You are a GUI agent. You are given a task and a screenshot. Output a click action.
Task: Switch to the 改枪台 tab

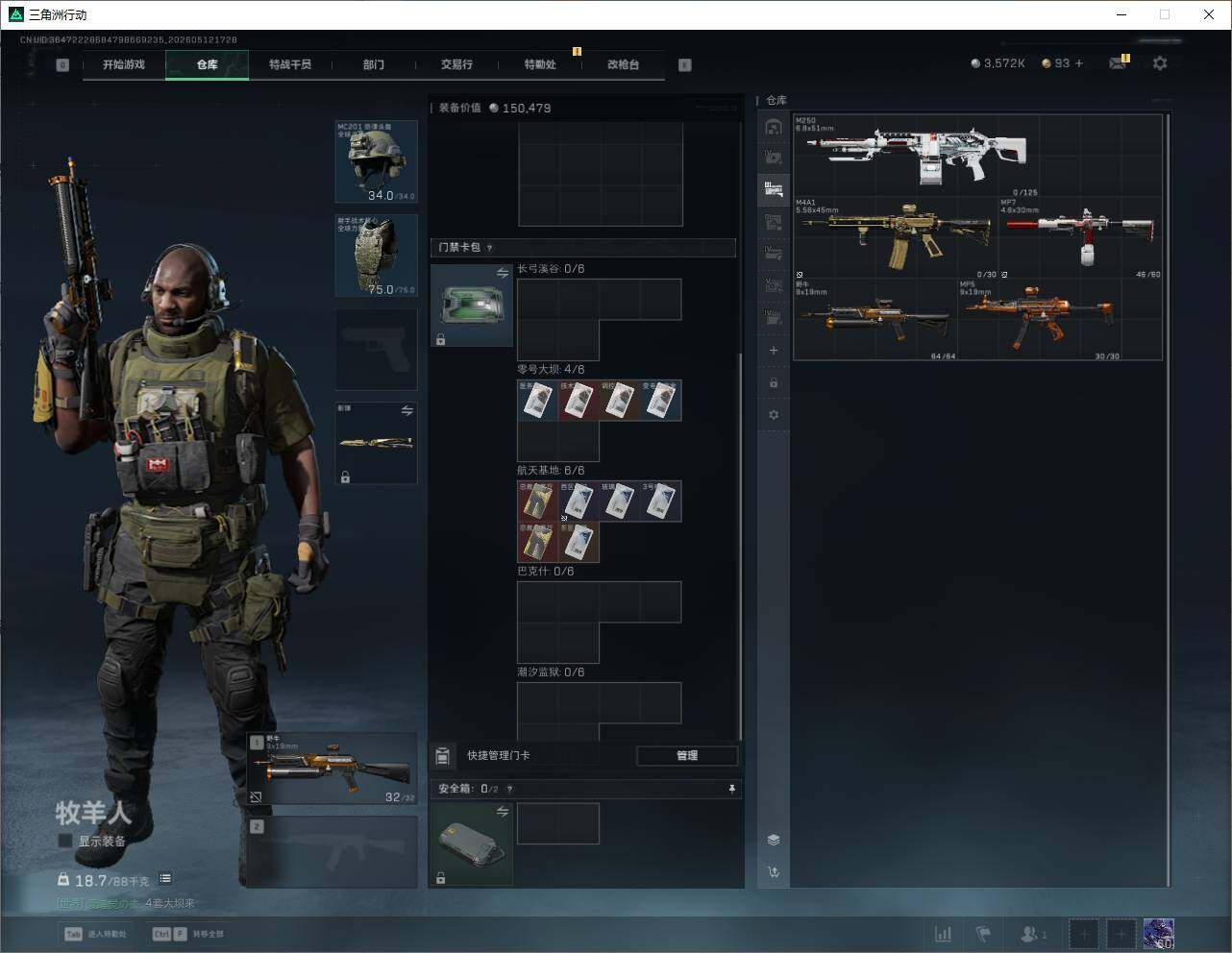[623, 64]
